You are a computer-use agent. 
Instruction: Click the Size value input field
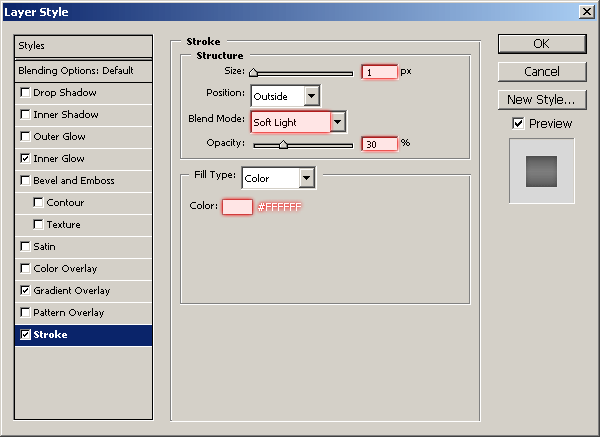tap(380, 72)
